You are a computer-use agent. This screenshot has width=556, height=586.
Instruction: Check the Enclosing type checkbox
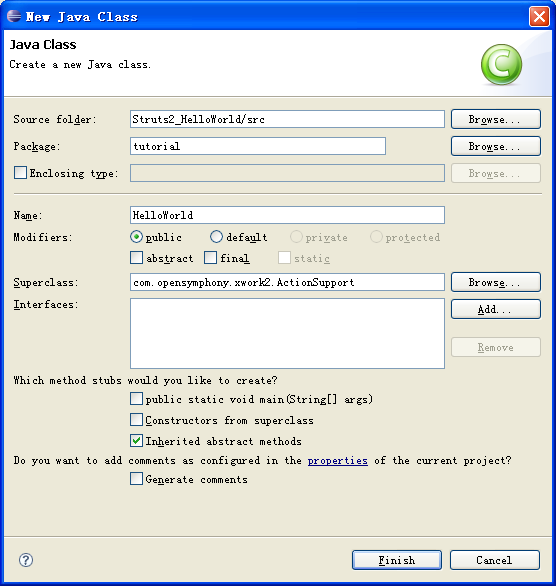pyautogui.click(x=21, y=173)
